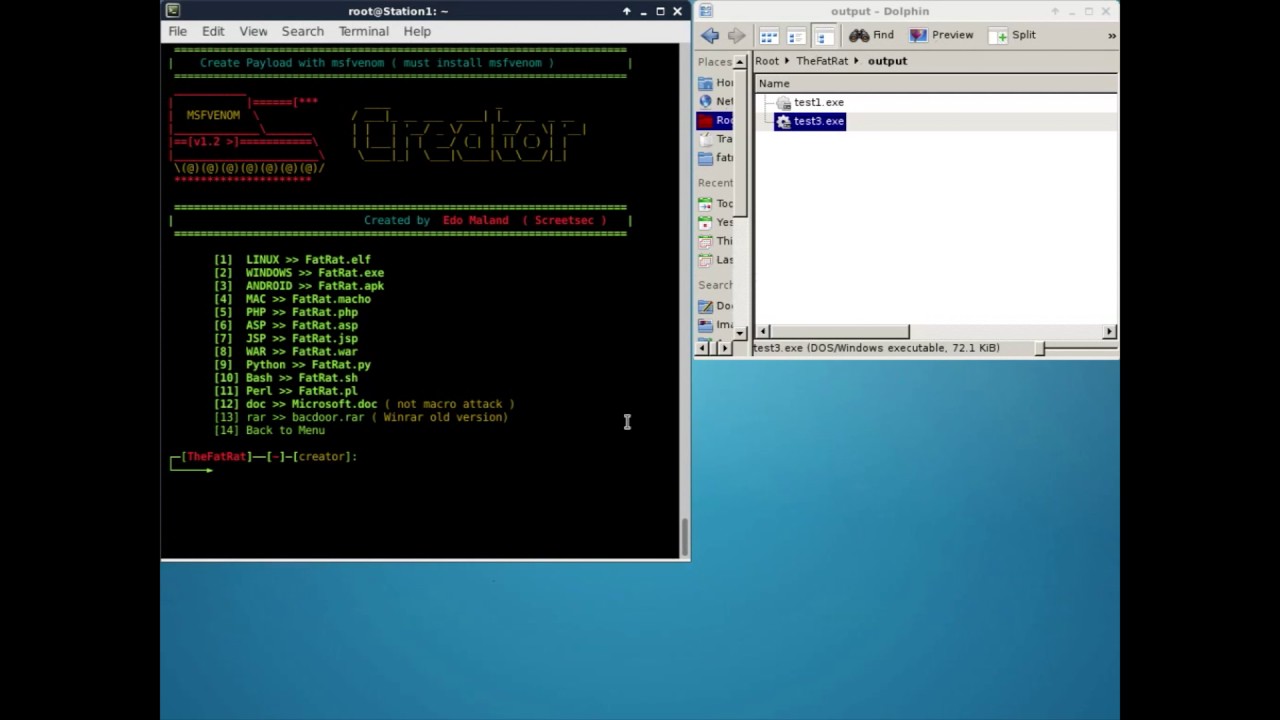
Task: Navigate to TheFatRat in breadcrumb
Action: pos(822,61)
